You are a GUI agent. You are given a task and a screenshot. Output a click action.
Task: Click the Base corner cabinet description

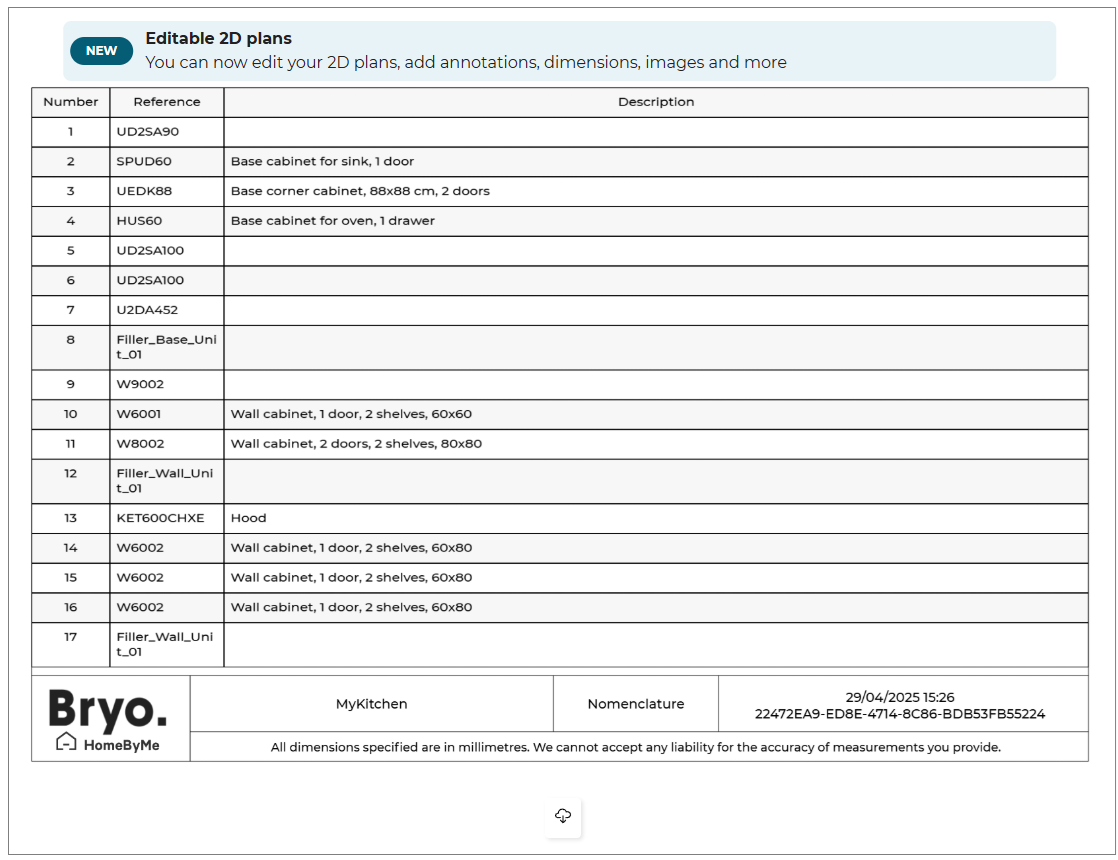click(360, 191)
